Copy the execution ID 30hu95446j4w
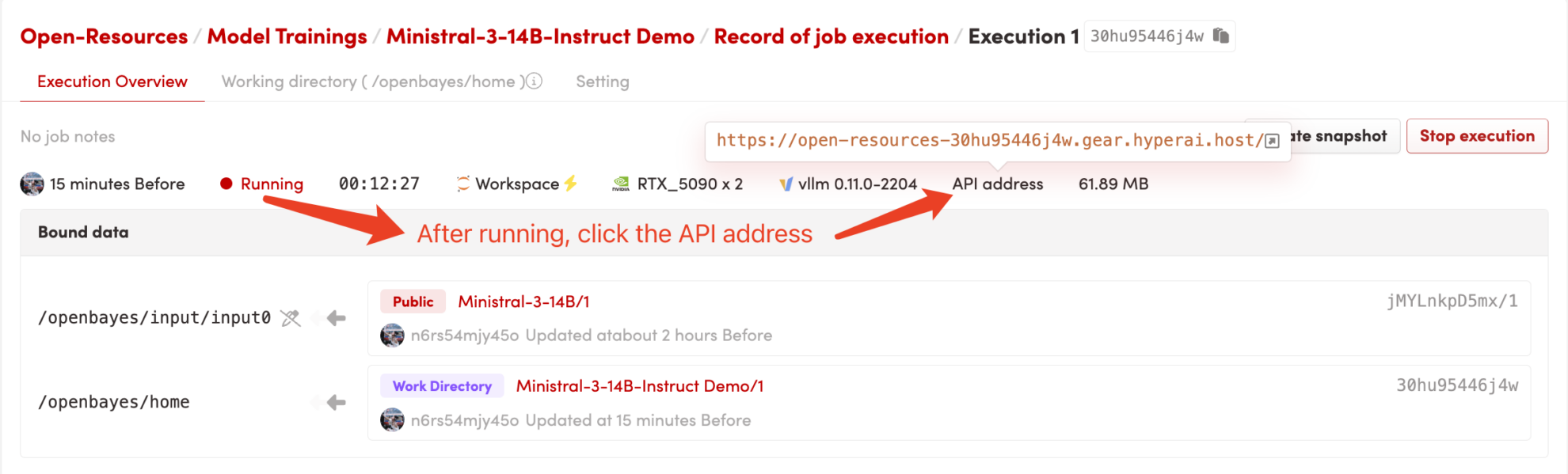The width and height of the screenshot is (1568, 474). click(x=1220, y=36)
